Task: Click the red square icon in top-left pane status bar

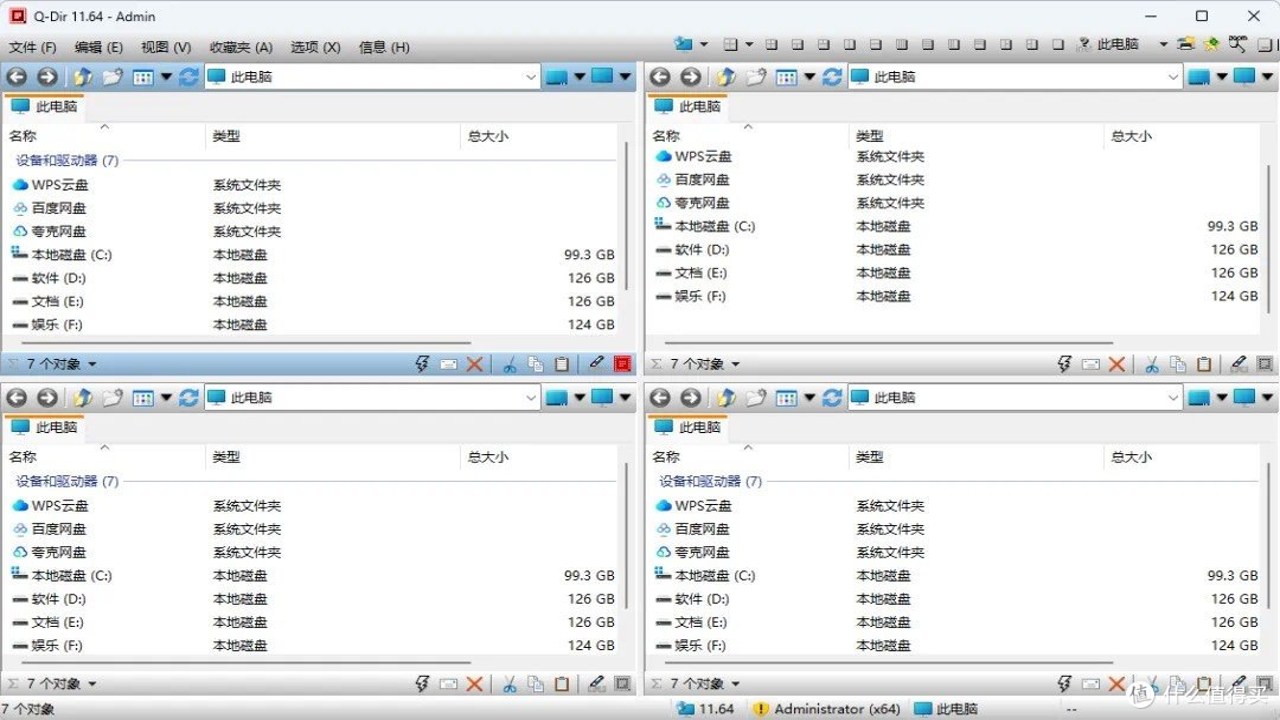Action: tap(623, 364)
